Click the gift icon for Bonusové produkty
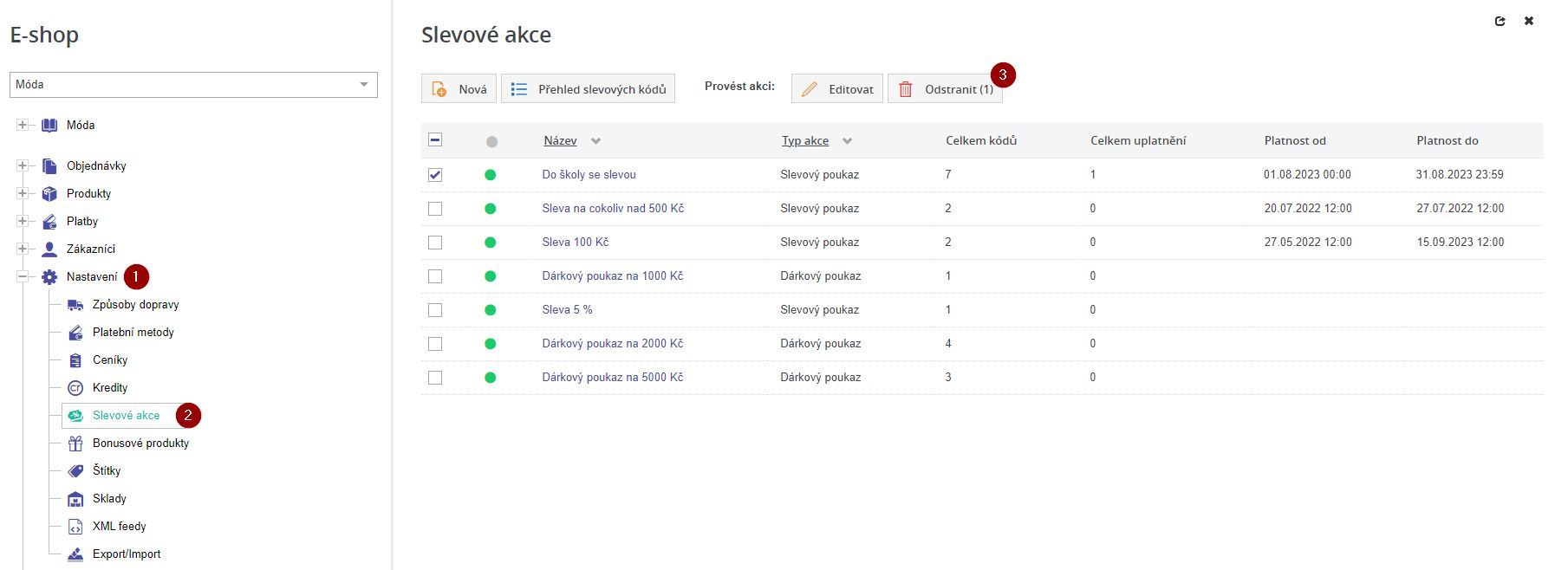This screenshot has height=570, width=1568. click(x=75, y=444)
